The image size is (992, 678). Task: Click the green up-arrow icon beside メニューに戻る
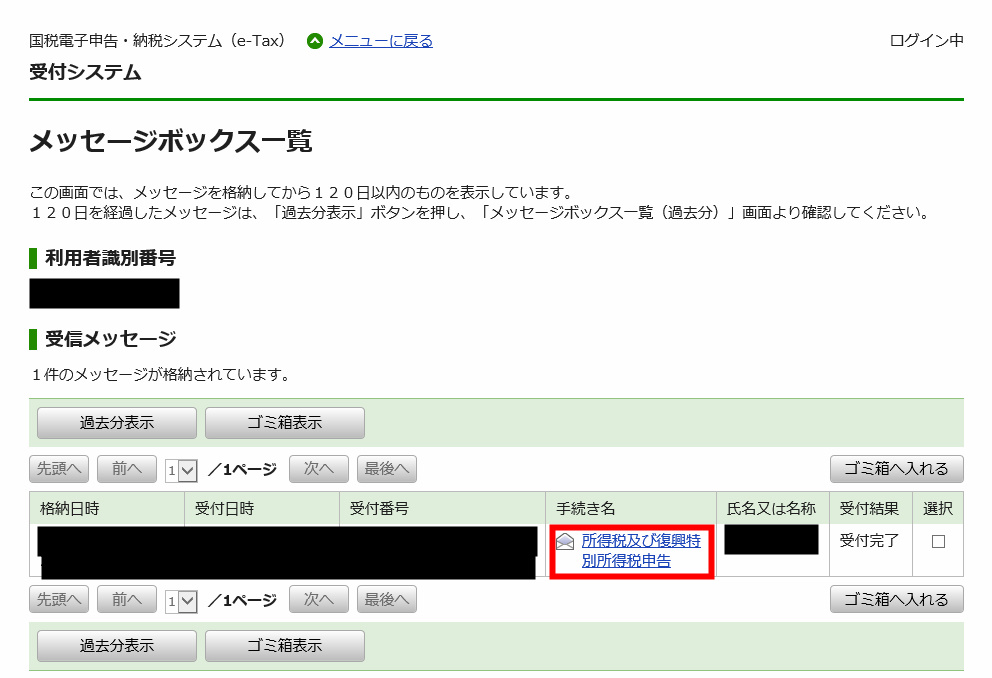click(314, 41)
